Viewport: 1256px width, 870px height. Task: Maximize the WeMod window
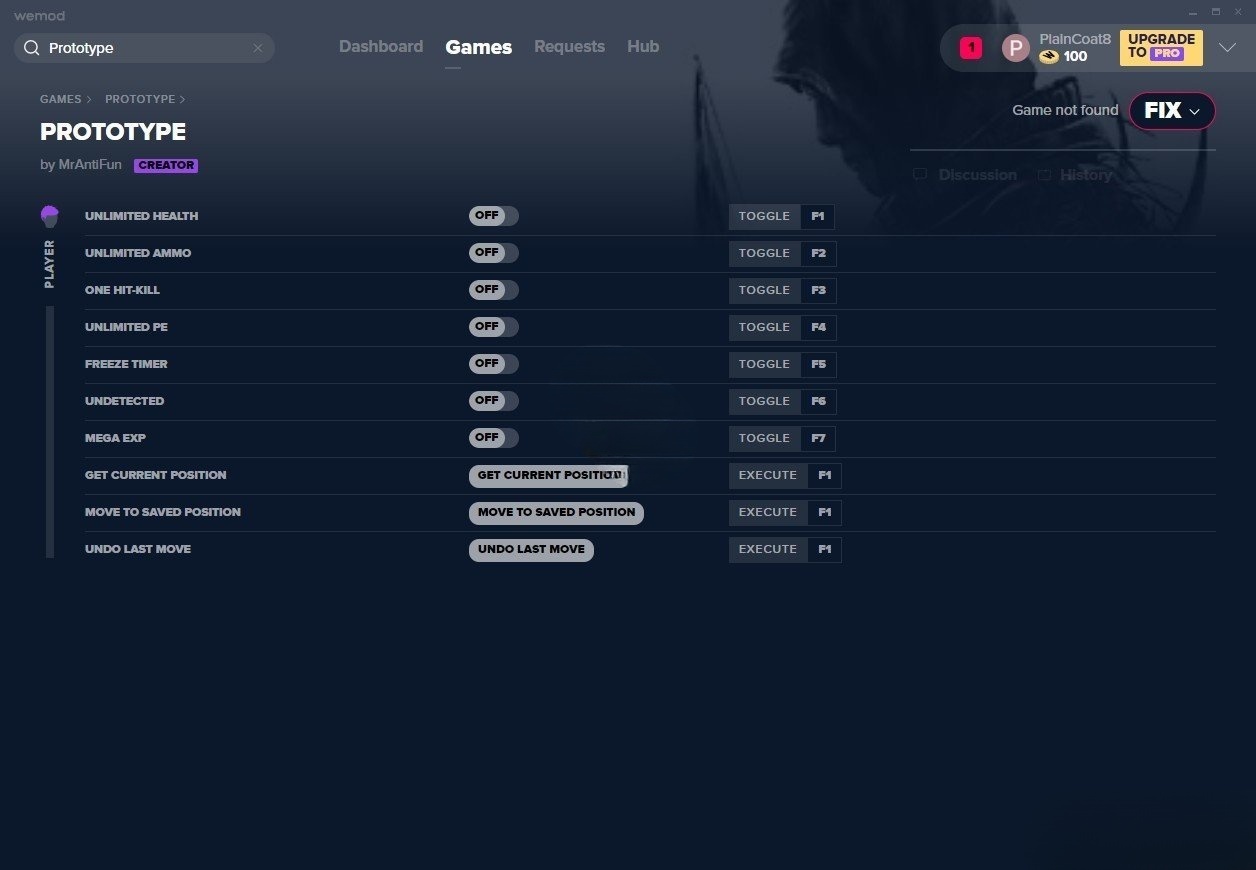1216,12
